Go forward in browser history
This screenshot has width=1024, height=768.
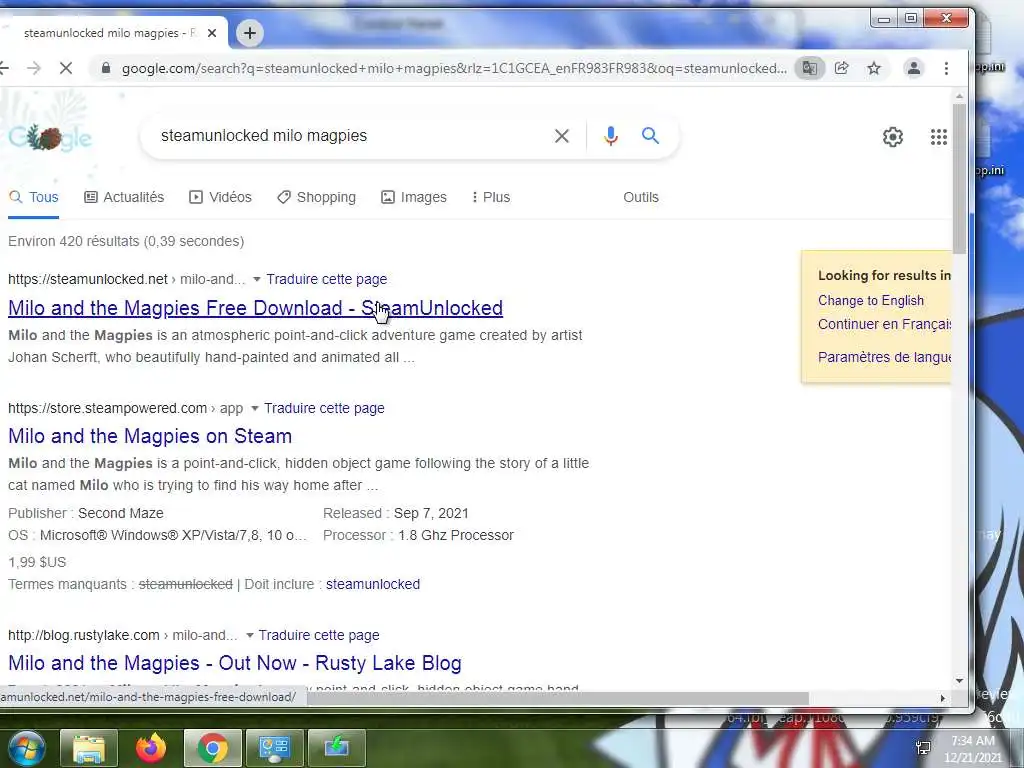click(x=33, y=68)
